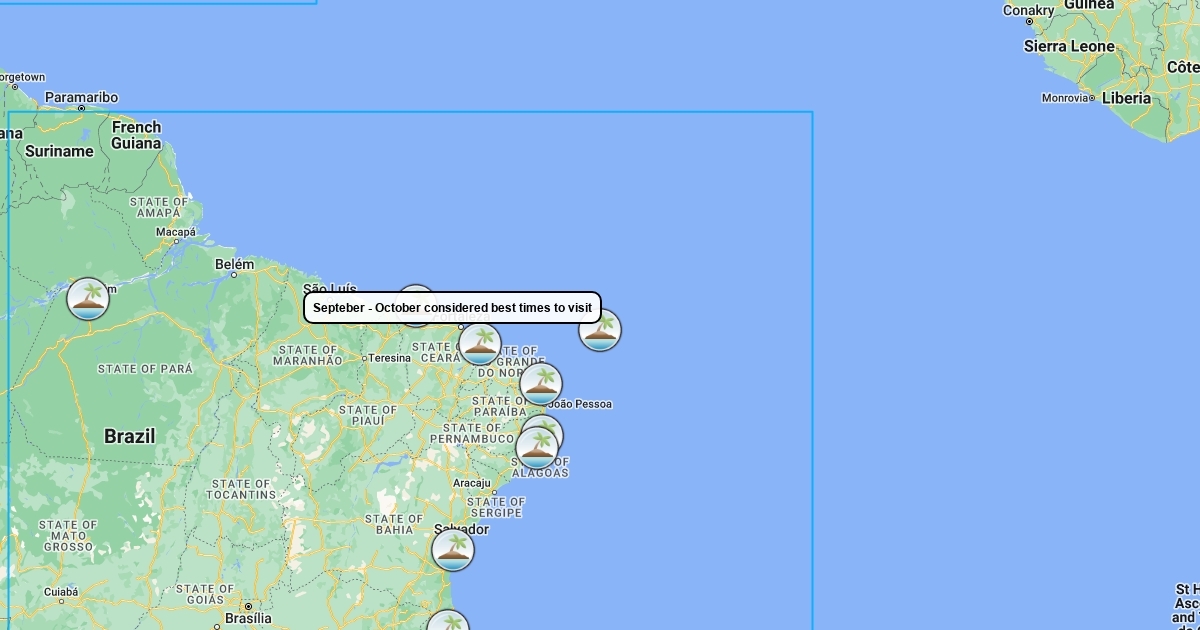Click the offshore beach marker in the Atlantic
1200x630 pixels.
click(600, 331)
